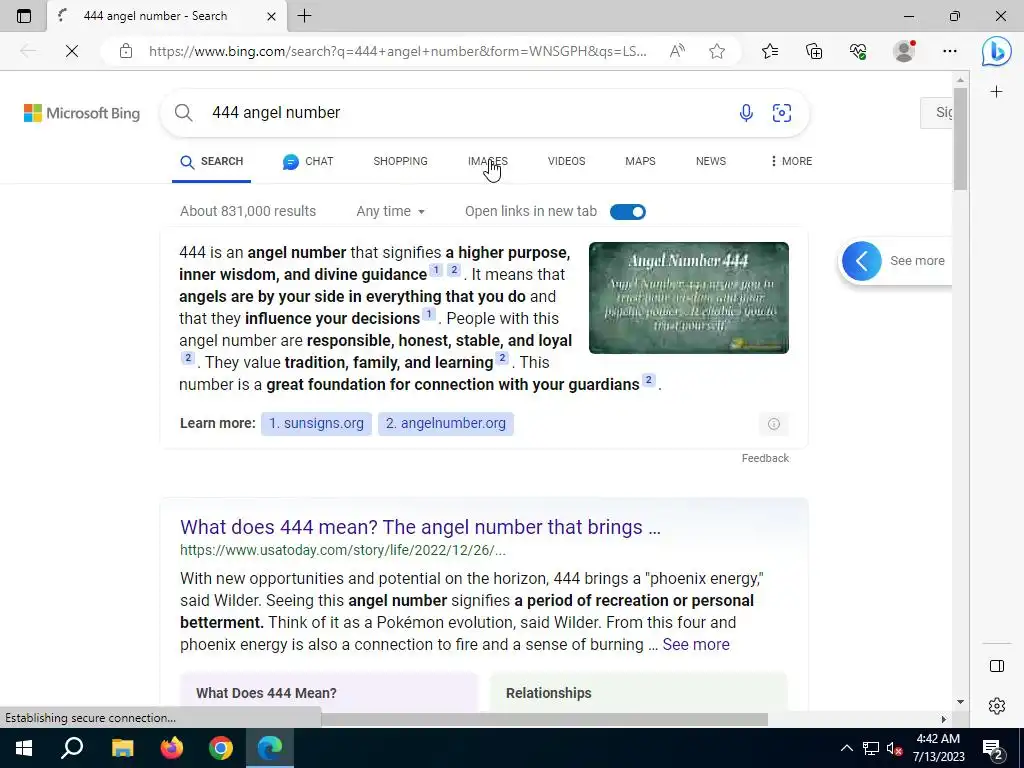The image size is (1024, 768).
Task: Add a sidebar app with plus icon
Action: [996, 92]
